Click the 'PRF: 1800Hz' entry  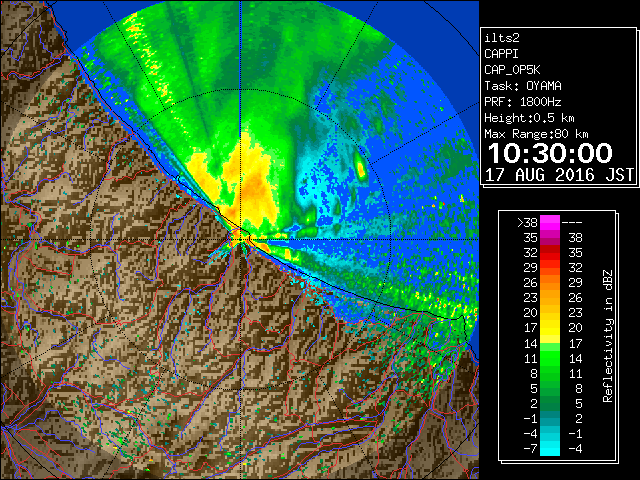point(523,102)
